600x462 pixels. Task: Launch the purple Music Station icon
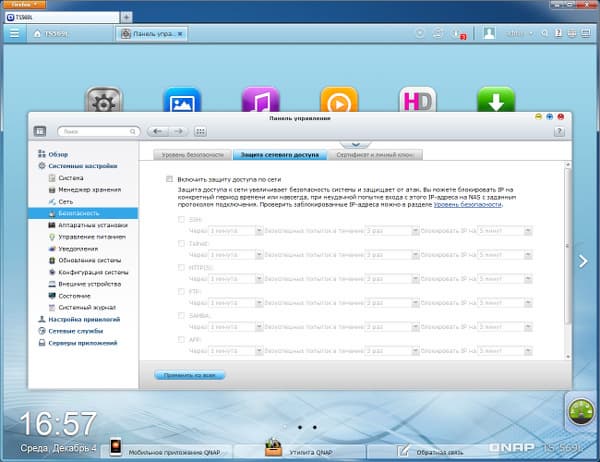(x=261, y=100)
